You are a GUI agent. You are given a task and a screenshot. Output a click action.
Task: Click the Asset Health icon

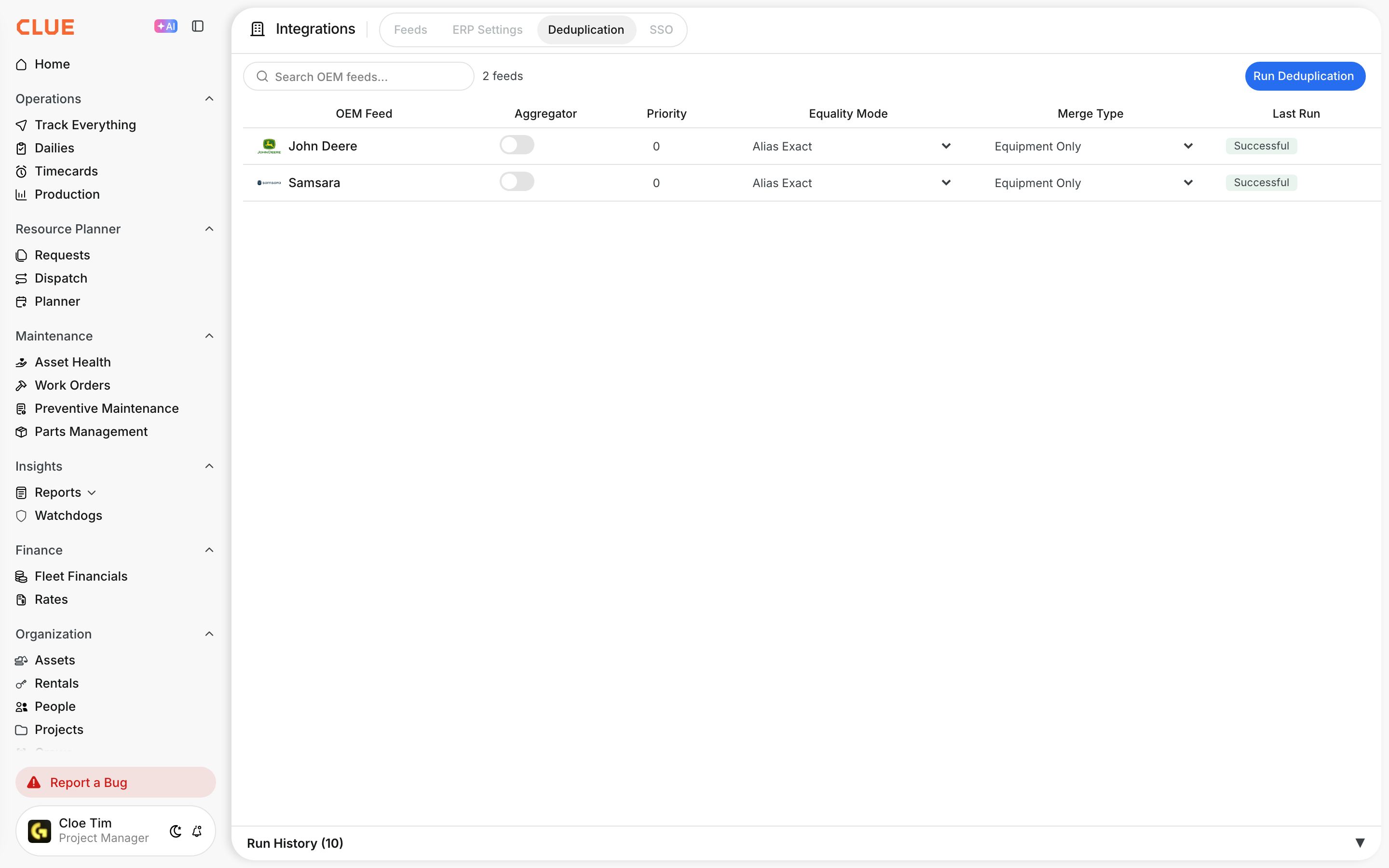[21, 362]
